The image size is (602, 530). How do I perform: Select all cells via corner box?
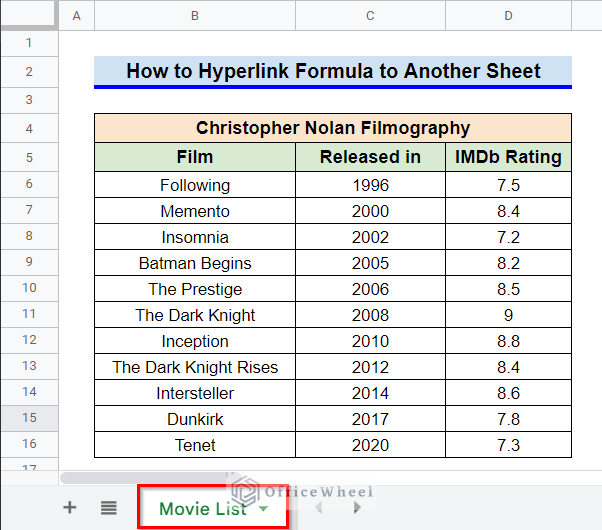point(29,15)
